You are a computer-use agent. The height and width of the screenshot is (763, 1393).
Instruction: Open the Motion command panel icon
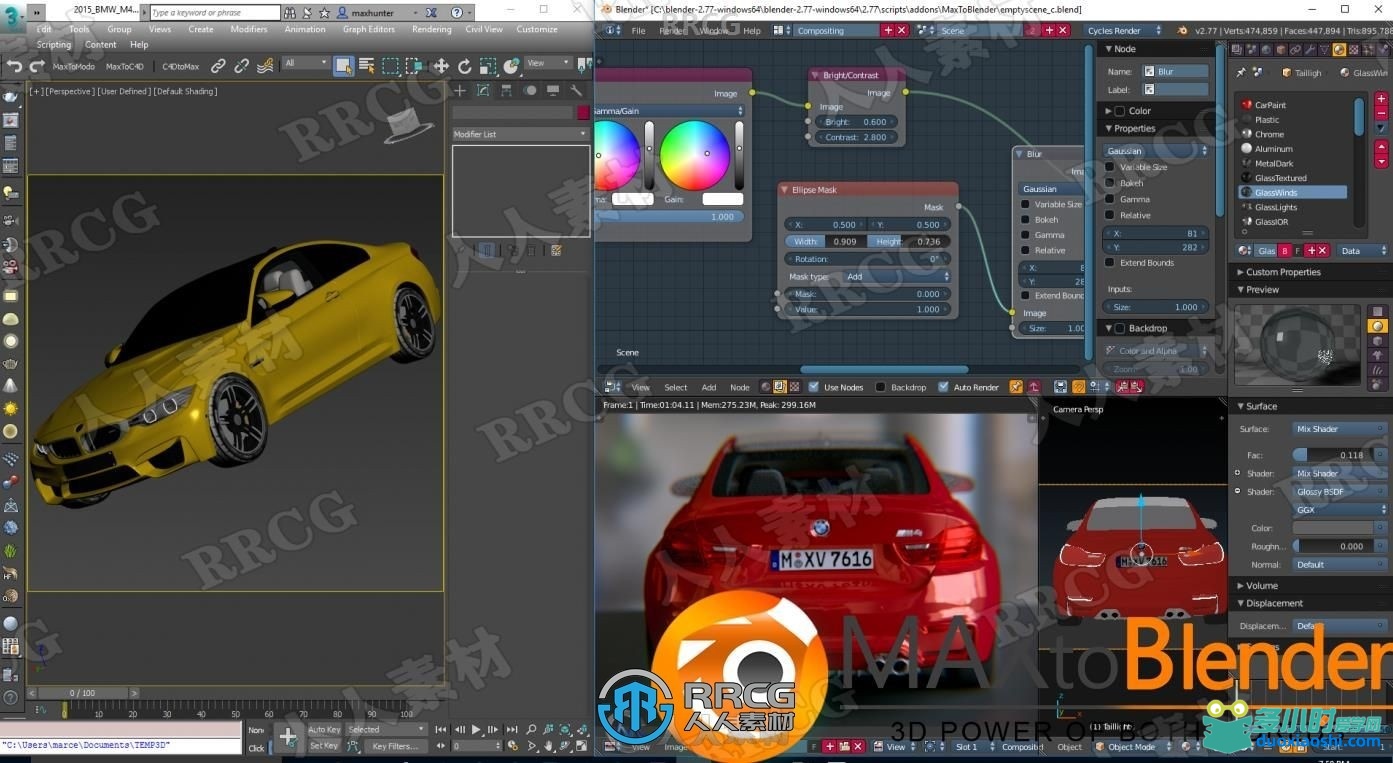(x=530, y=90)
